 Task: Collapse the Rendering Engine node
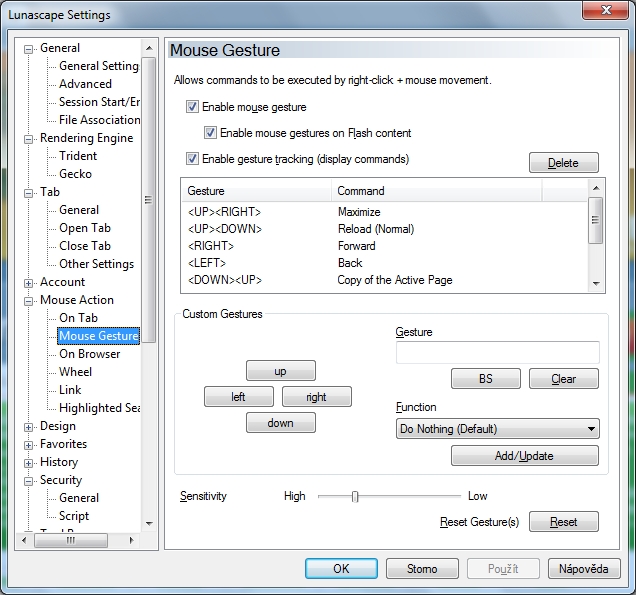point(28,140)
